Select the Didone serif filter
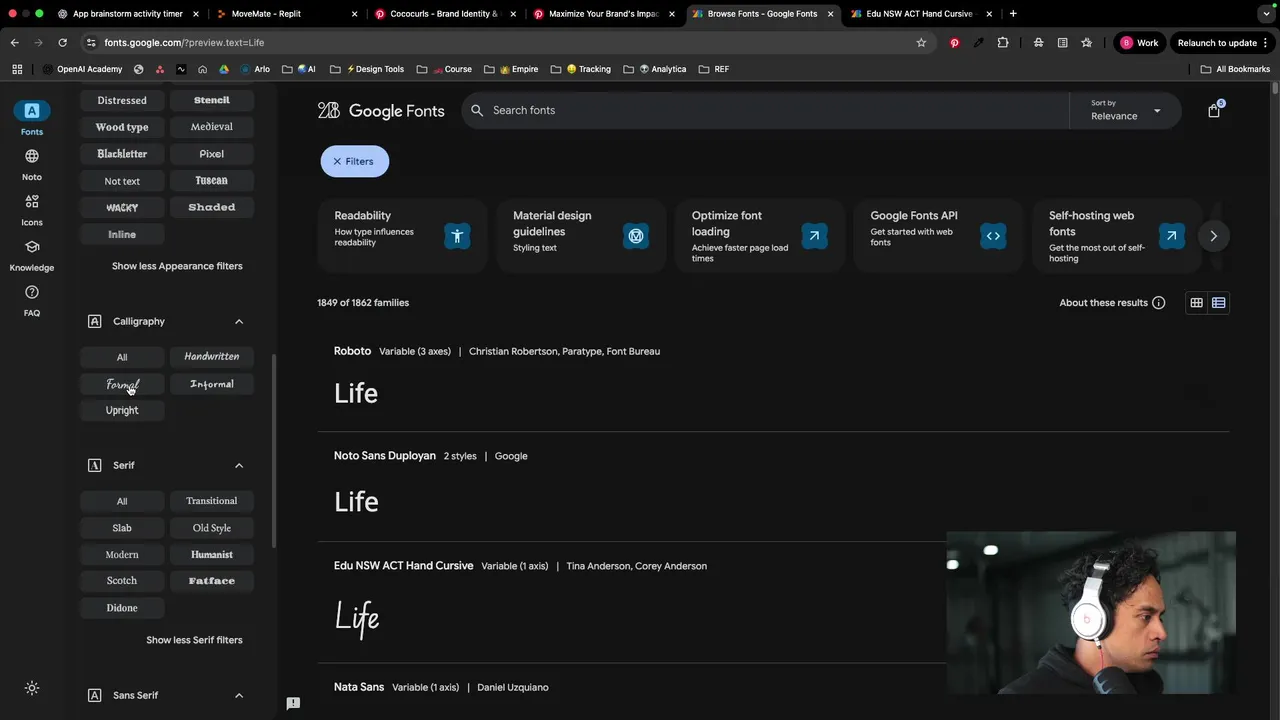 tap(122, 608)
